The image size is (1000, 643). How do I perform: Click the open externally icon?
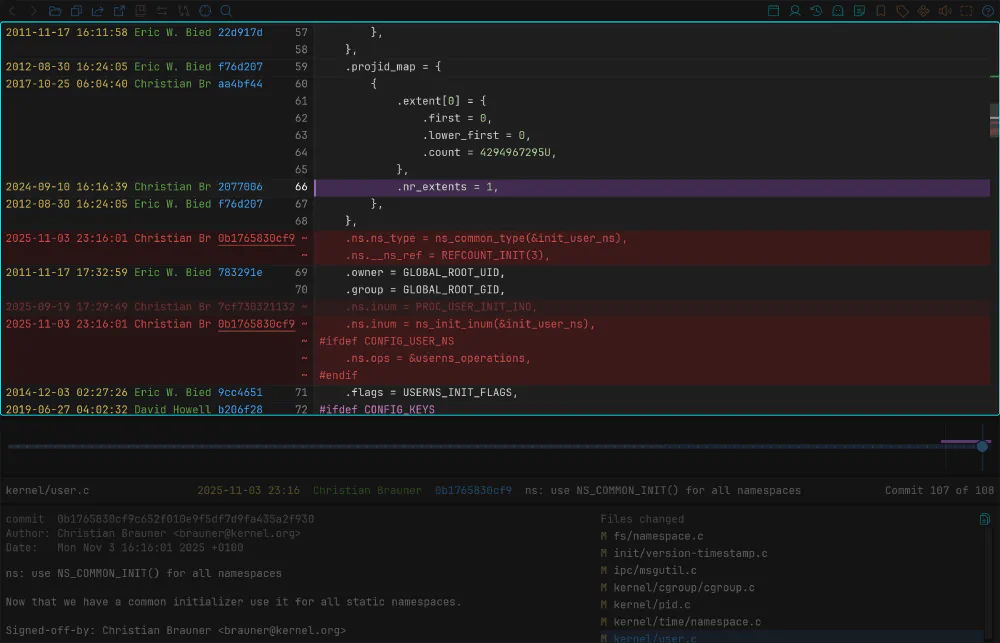click(x=119, y=11)
